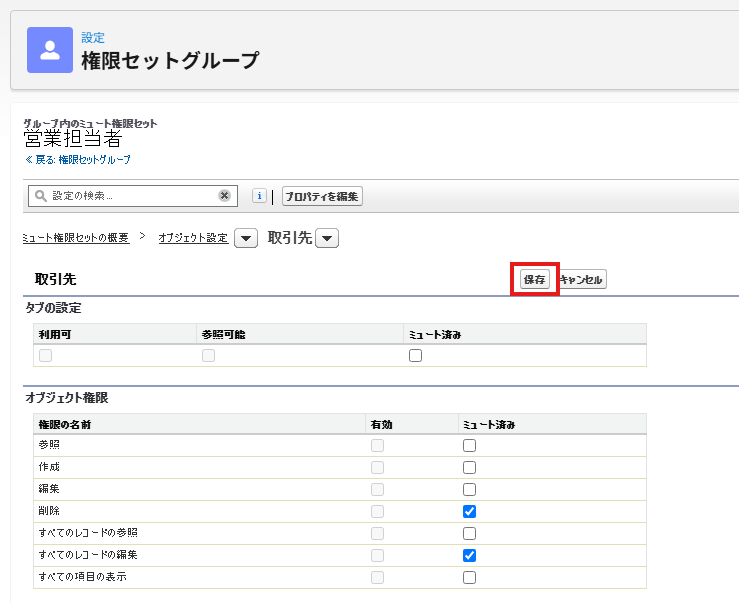Uncheck muted checkbox for 削除 permission
Screen dimensions: 739x603
(x=469, y=512)
